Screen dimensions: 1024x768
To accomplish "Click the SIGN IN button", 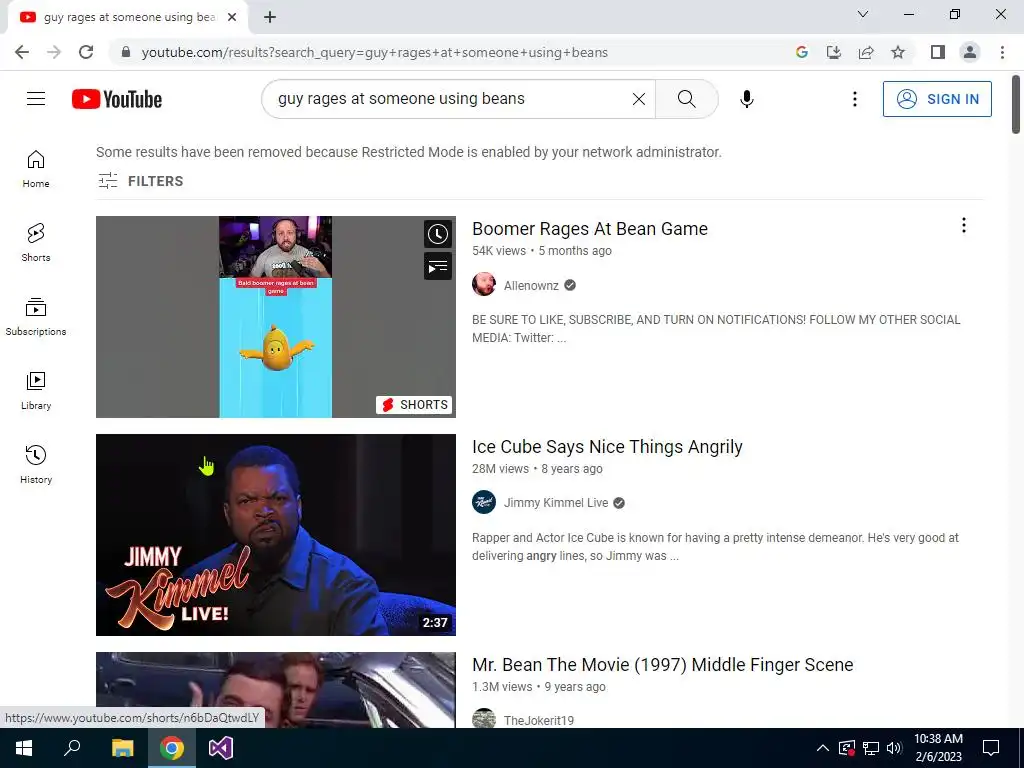I will click(937, 99).
